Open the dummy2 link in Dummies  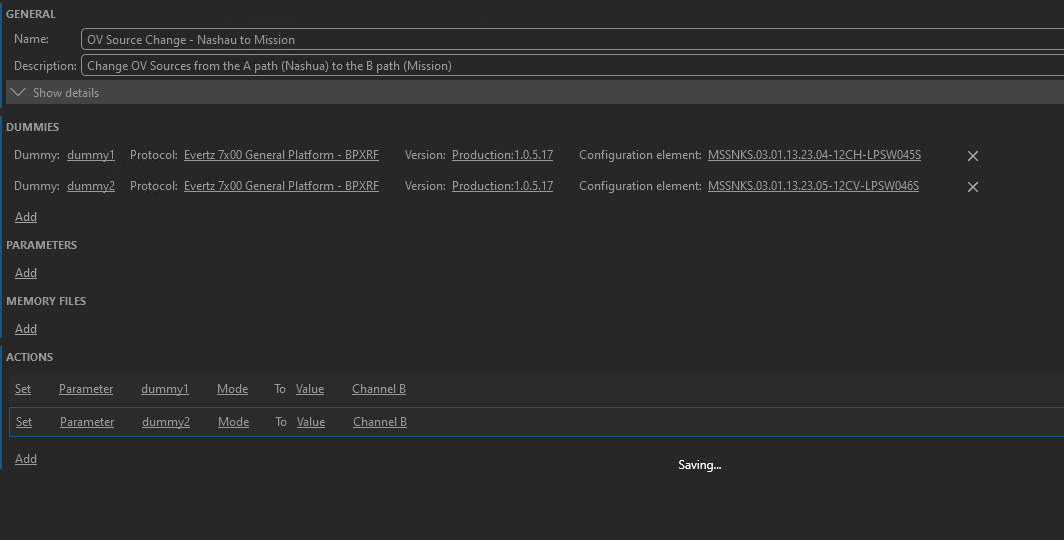pos(91,186)
